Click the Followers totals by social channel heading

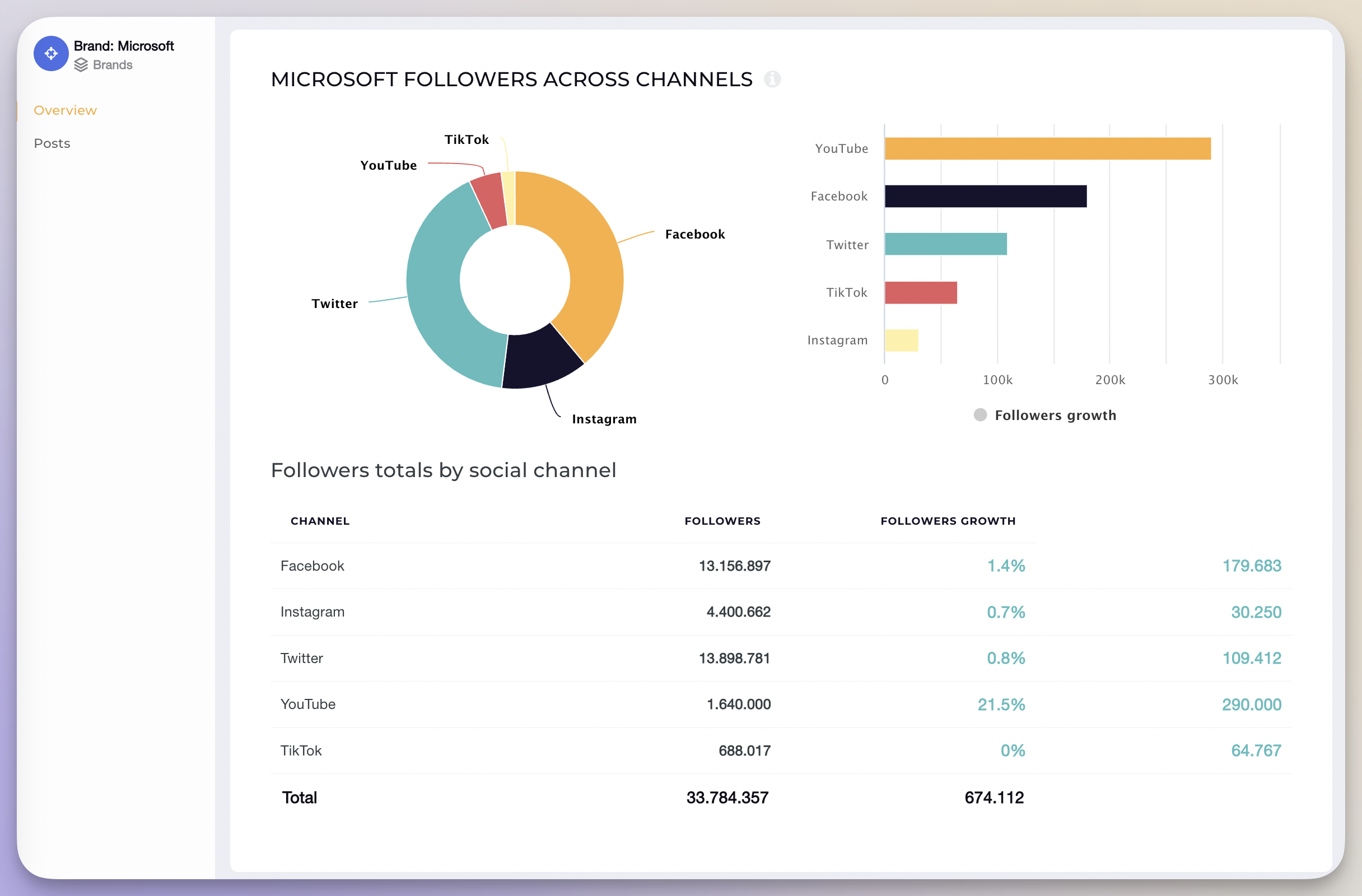pos(444,470)
